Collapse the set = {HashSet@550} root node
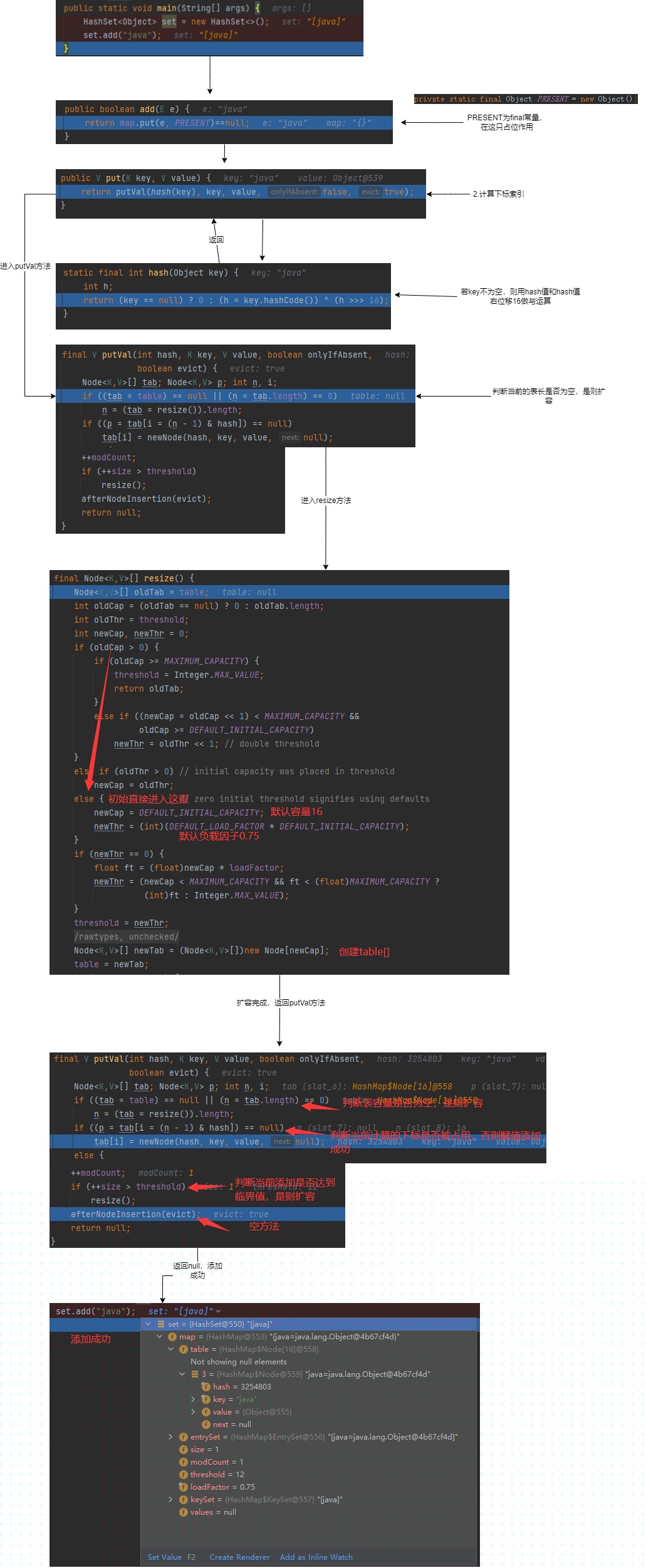The height and width of the screenshot is (1568, 646). [x=148, y=1324]
